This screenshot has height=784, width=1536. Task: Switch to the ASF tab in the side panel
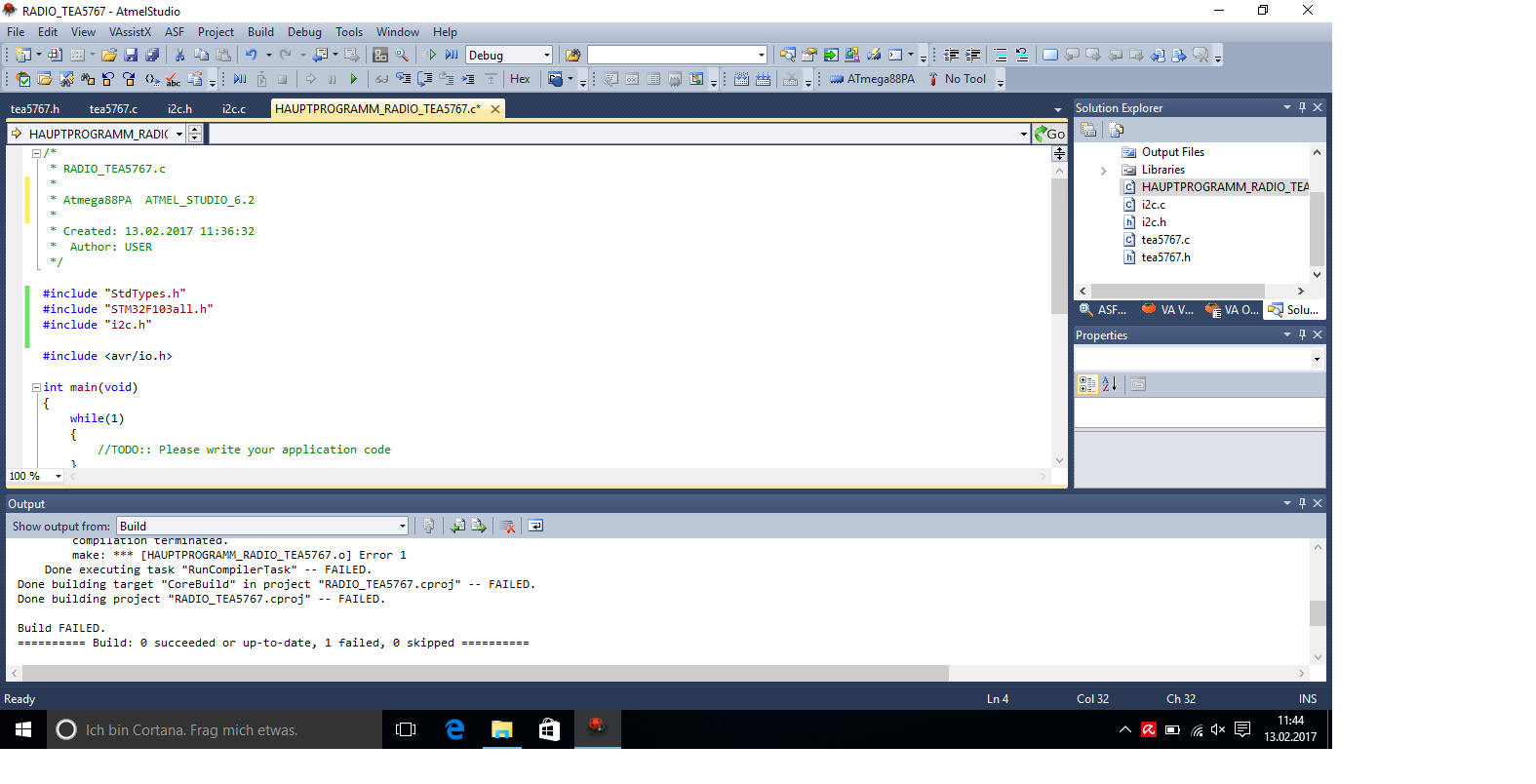pos(1103,310)
